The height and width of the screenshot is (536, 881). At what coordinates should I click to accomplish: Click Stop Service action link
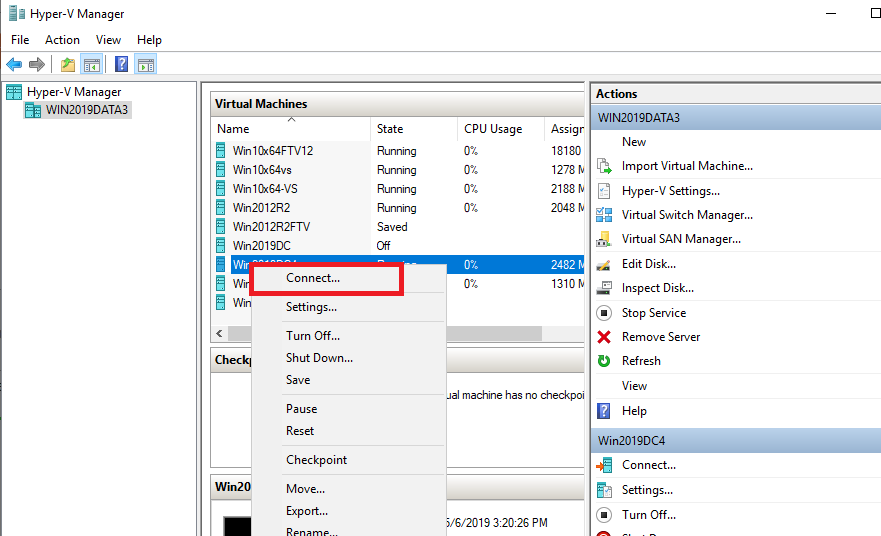(654, 313)
